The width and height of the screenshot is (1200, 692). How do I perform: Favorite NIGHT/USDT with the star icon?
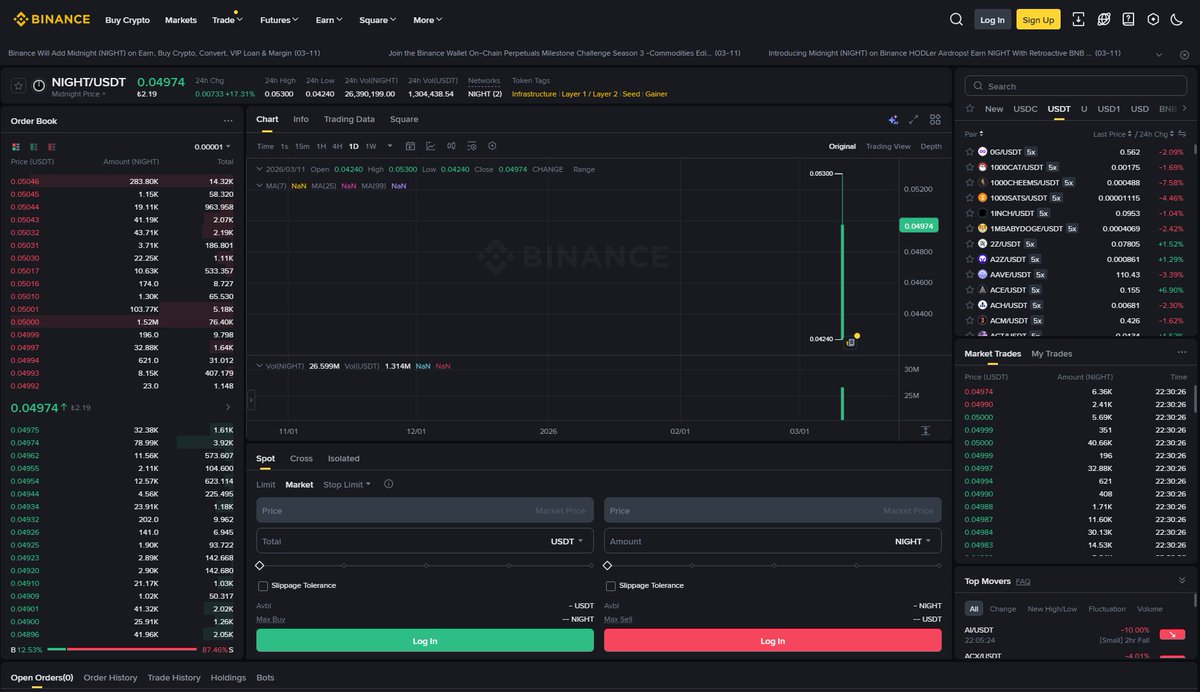[18, 86]
